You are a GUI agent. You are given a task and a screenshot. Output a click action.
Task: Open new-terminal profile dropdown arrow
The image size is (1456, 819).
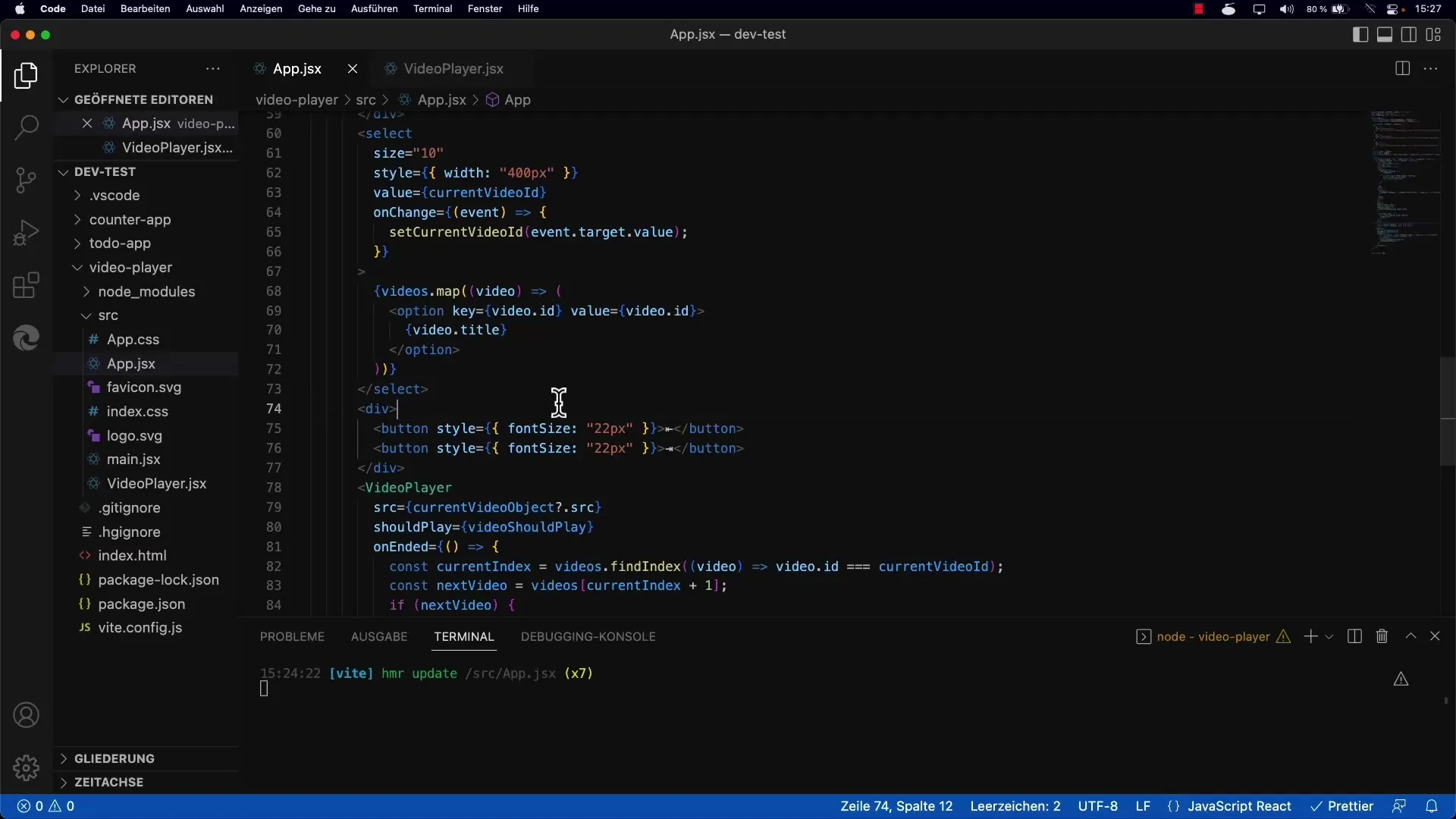pyautogui.click(x=1329, y=637)
